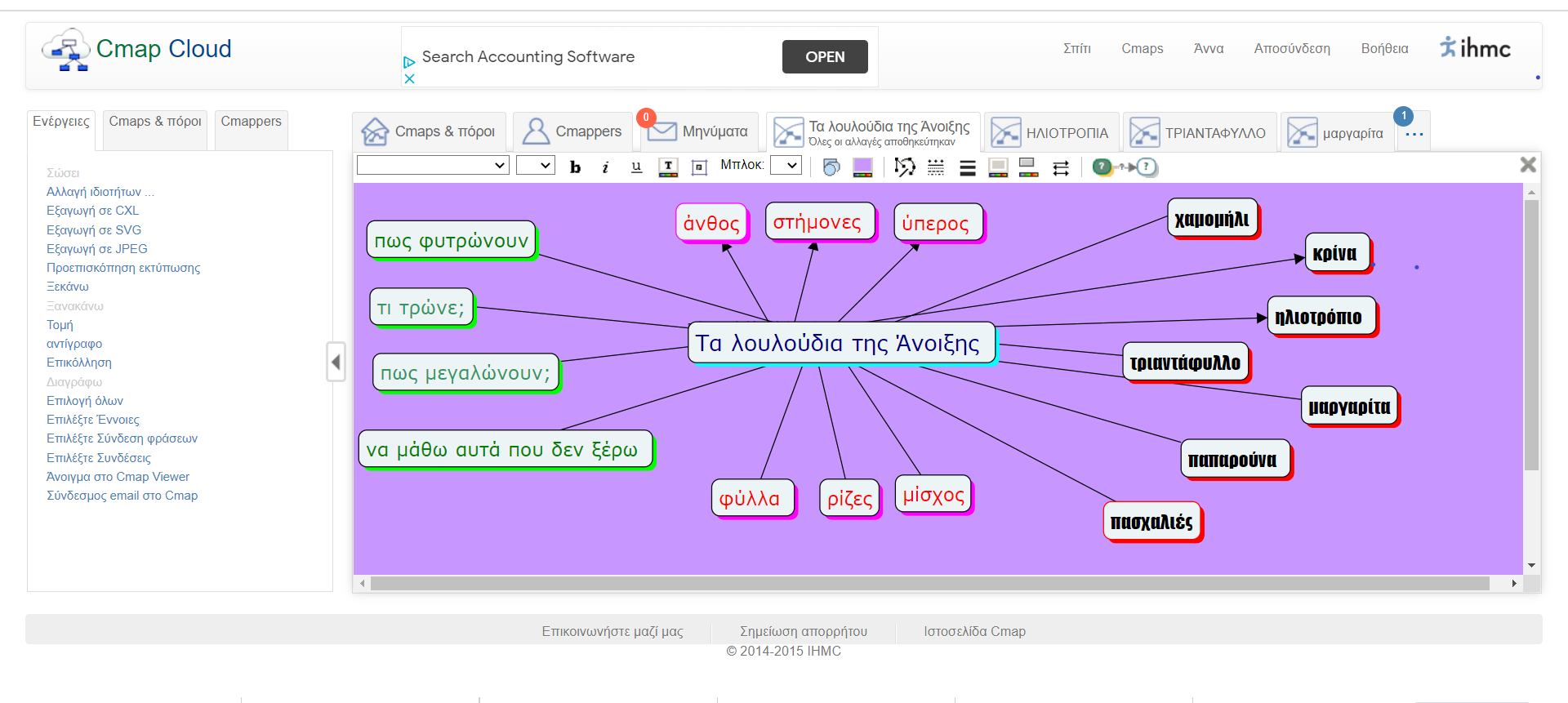Click Επιλέξτε Έννοιες
Screen dimensions: 1568x703
pyautogui.click(x=93, y=420)
